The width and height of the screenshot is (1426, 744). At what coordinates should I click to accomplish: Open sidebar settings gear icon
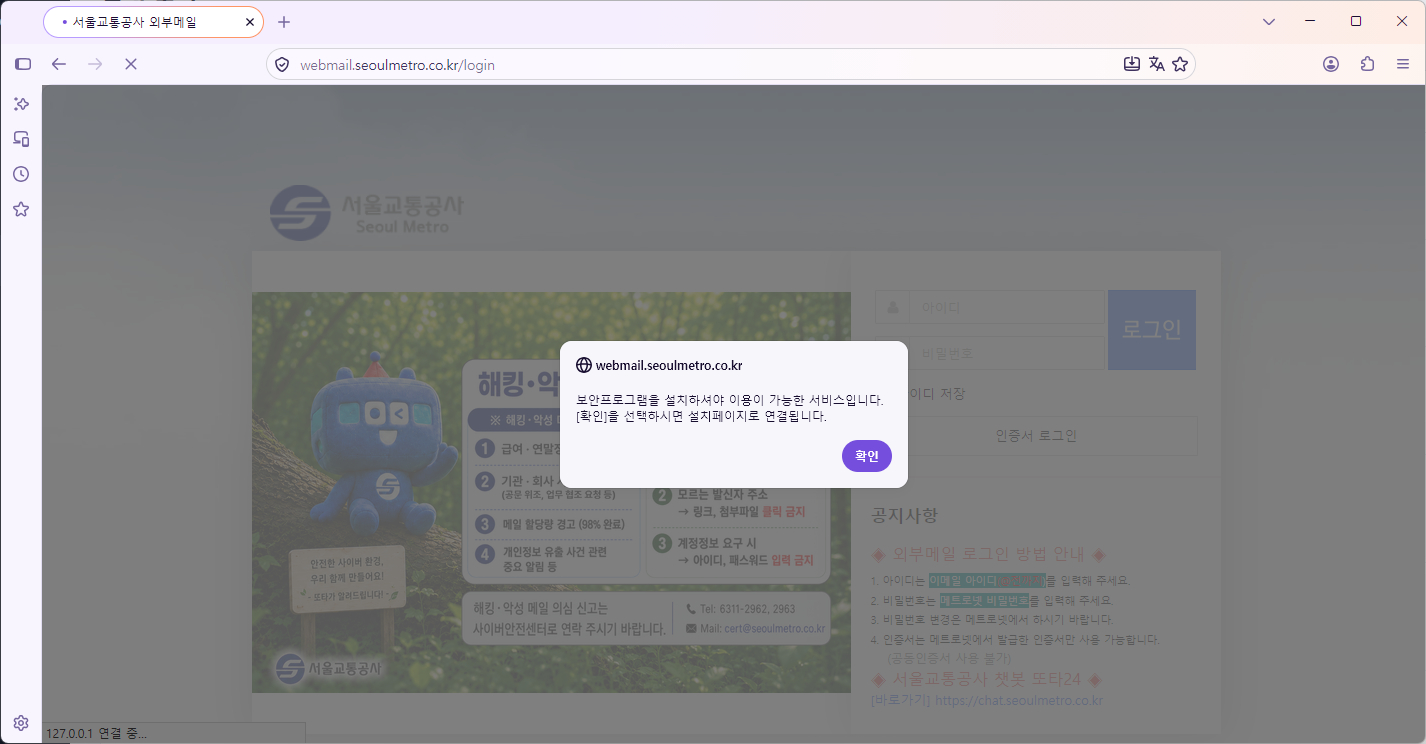tap(21, 723)
